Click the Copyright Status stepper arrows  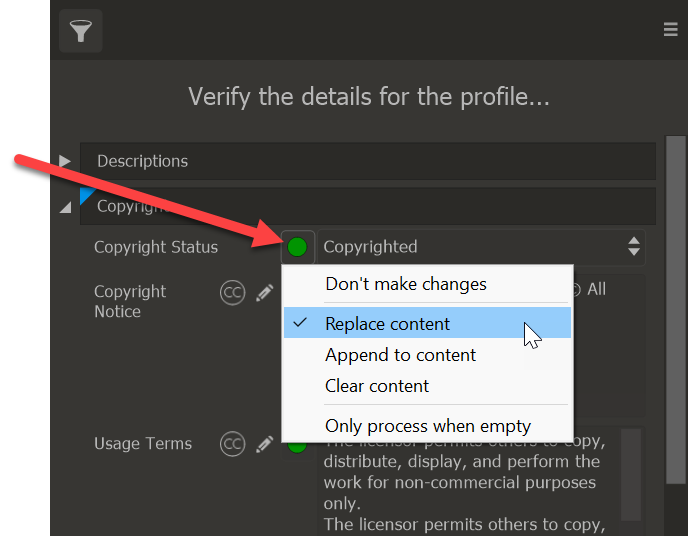coord(634,247)
